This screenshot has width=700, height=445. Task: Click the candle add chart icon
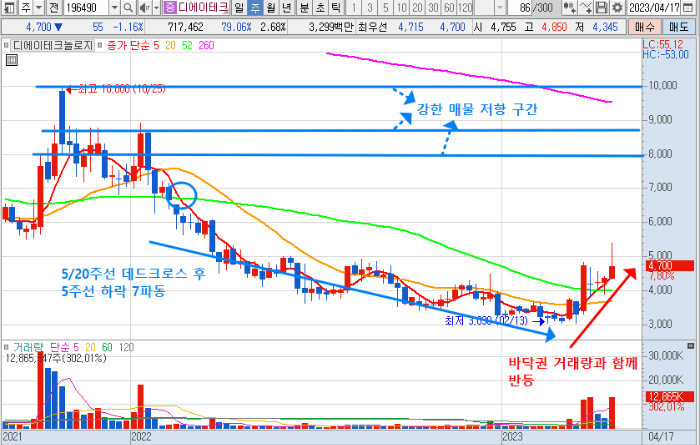coord(569,7)
